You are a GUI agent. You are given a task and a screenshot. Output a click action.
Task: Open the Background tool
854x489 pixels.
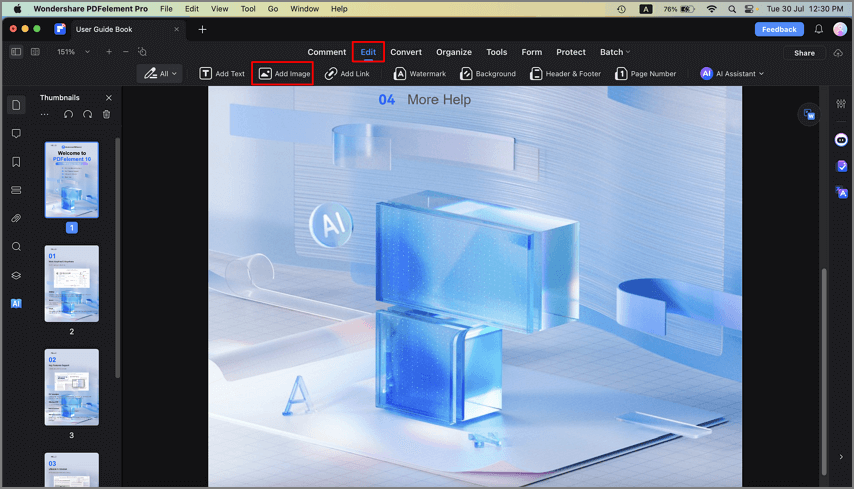pos(487,74)
